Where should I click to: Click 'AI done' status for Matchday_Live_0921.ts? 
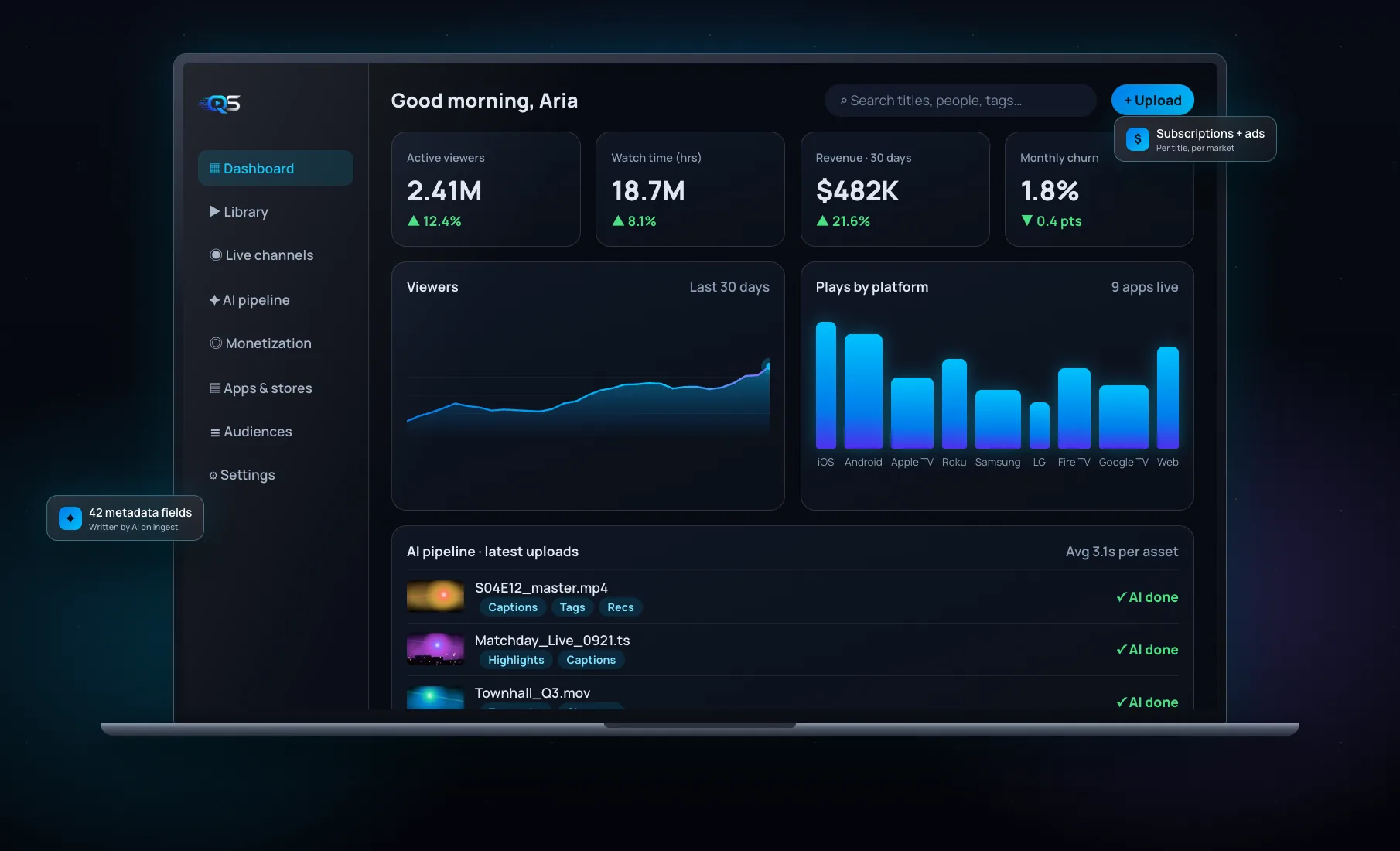click(x=1147, y=650)
